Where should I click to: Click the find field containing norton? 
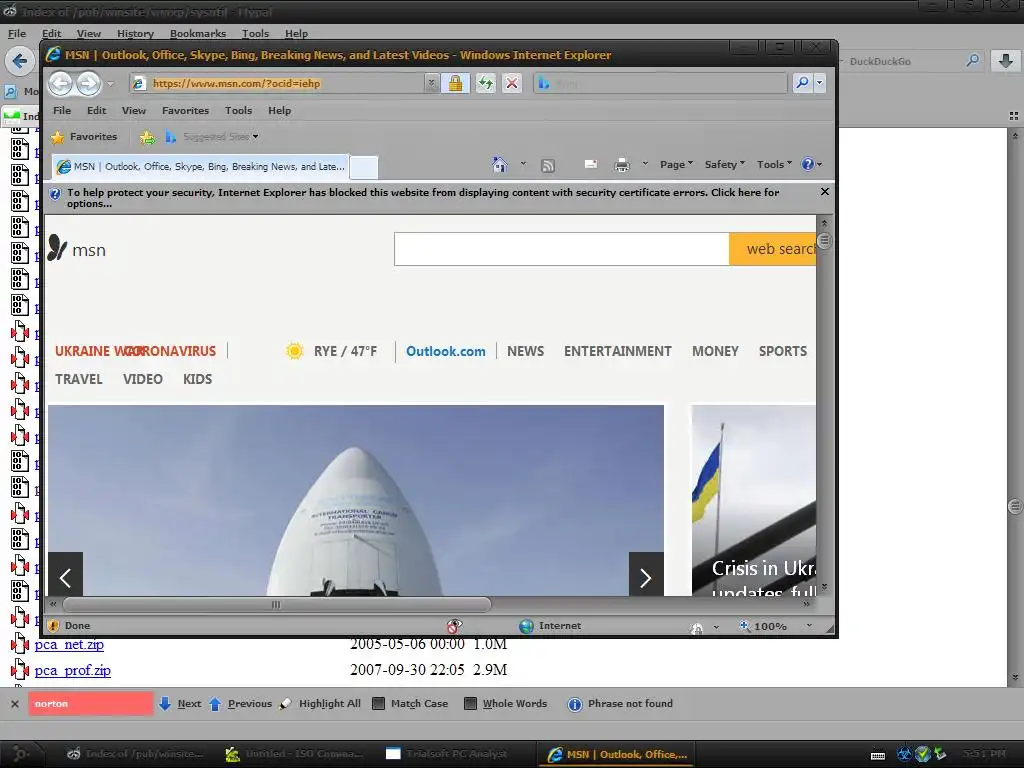pos(91,703)
